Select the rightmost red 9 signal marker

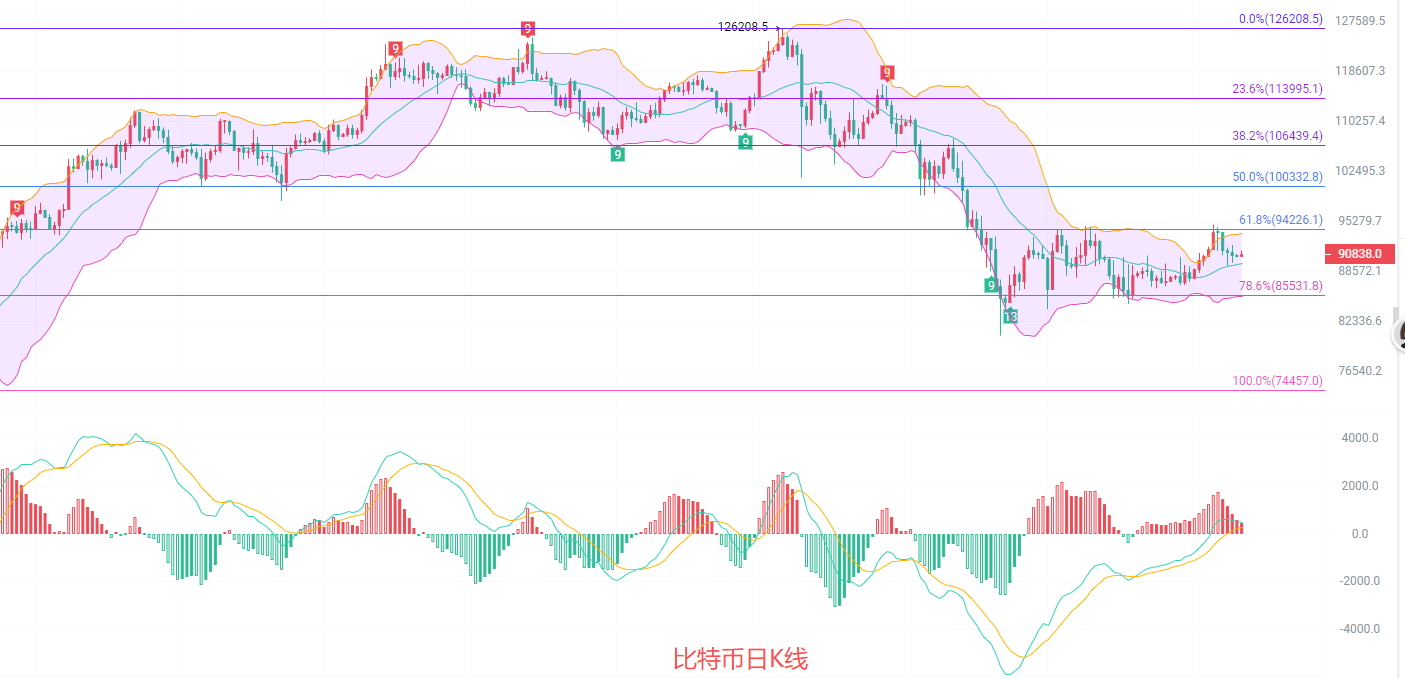[x=887, y=73]
